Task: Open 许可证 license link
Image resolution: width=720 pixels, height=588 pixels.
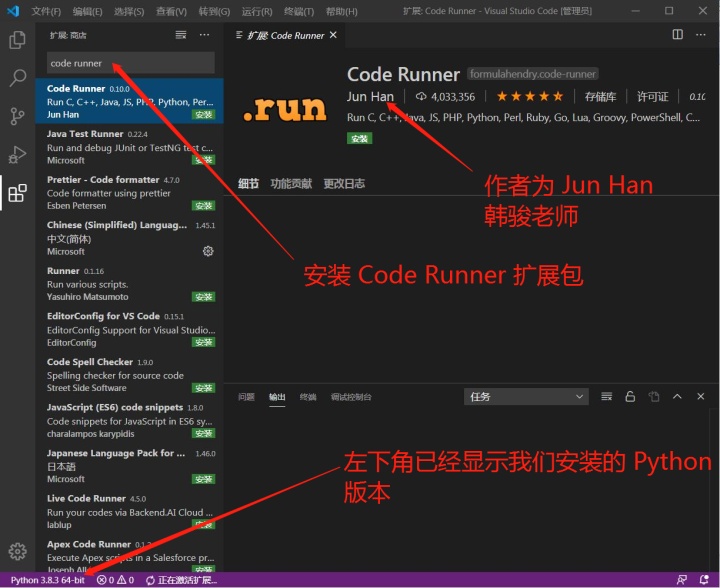Action: (x=652, y=97)
